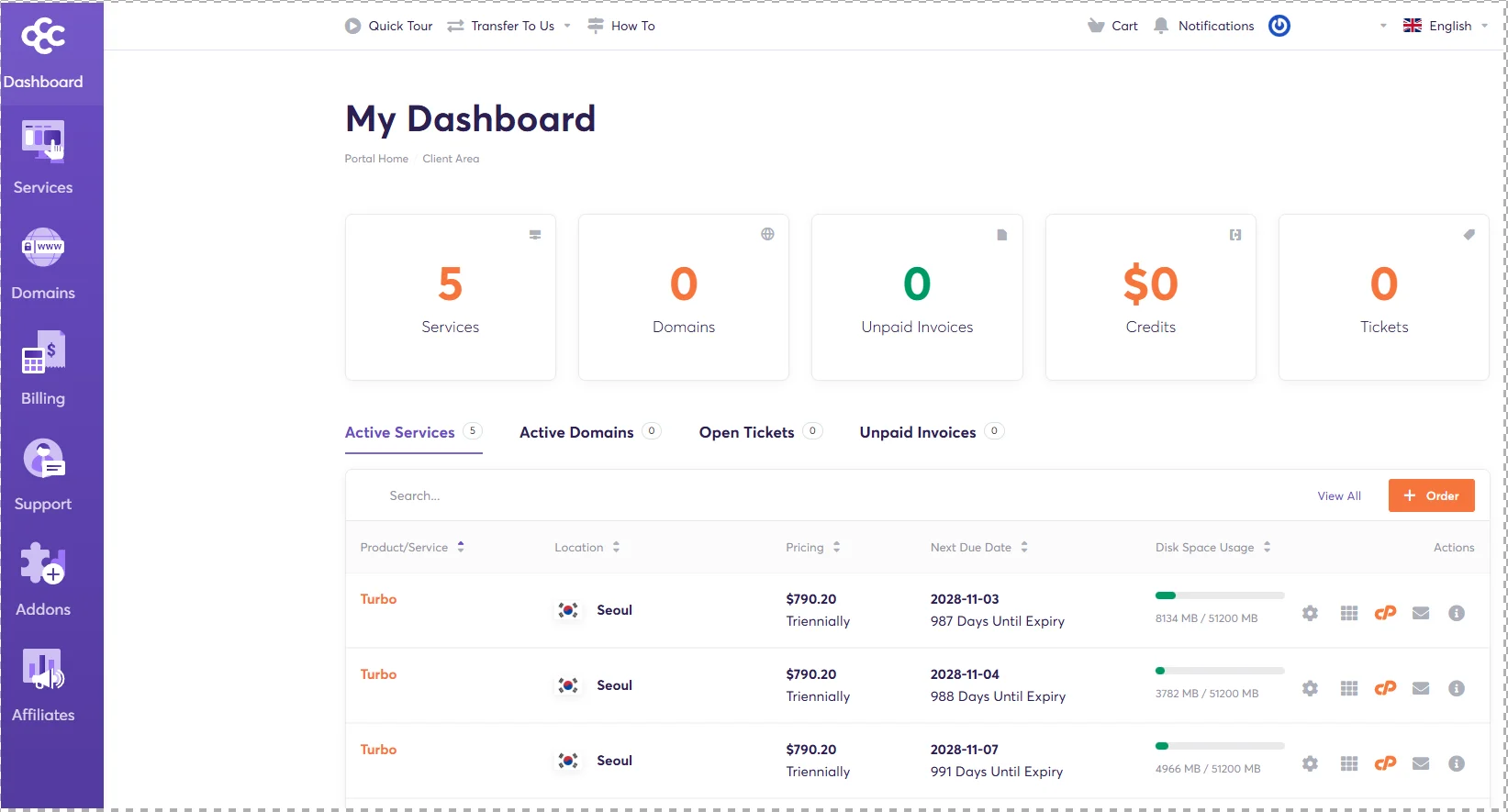This screenshot has width=1508, height=812.
Task: Click the envelope icon in first Turbo row
Action: click(1421, 613)
